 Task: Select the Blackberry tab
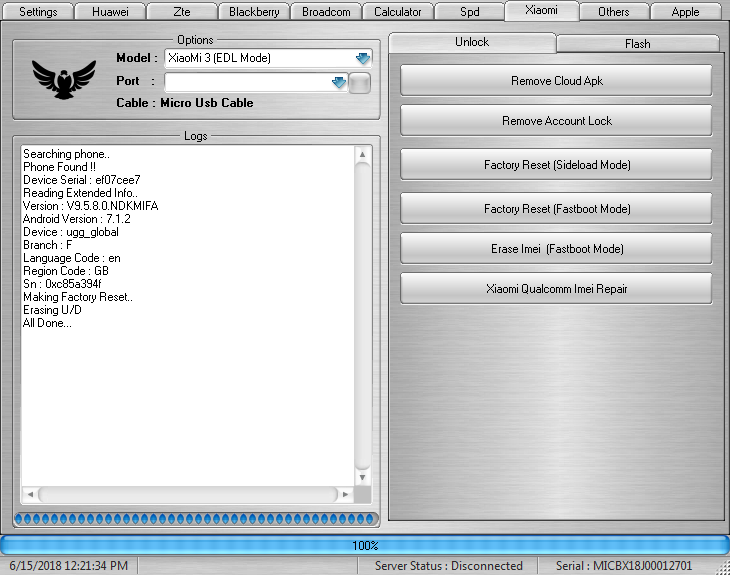coord(254,12)
